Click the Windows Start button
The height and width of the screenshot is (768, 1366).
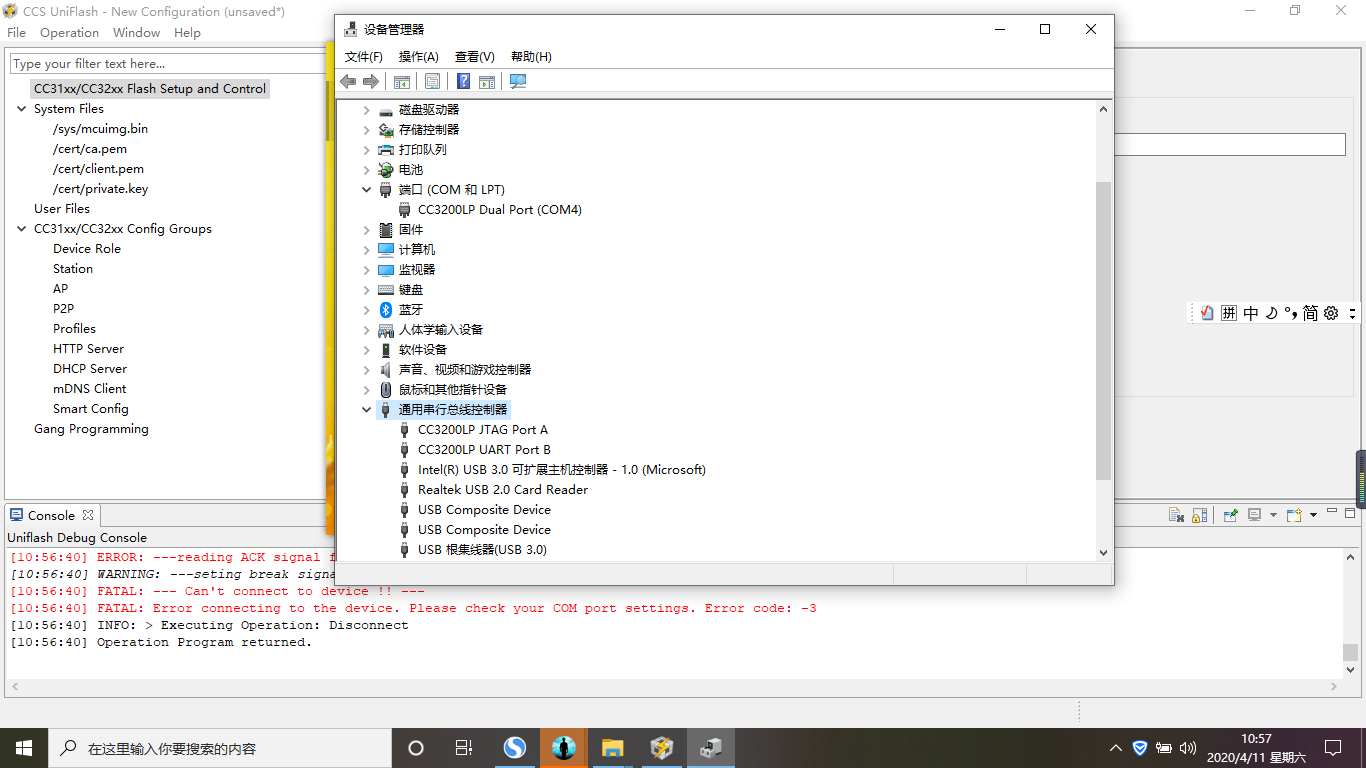point(24,748)
